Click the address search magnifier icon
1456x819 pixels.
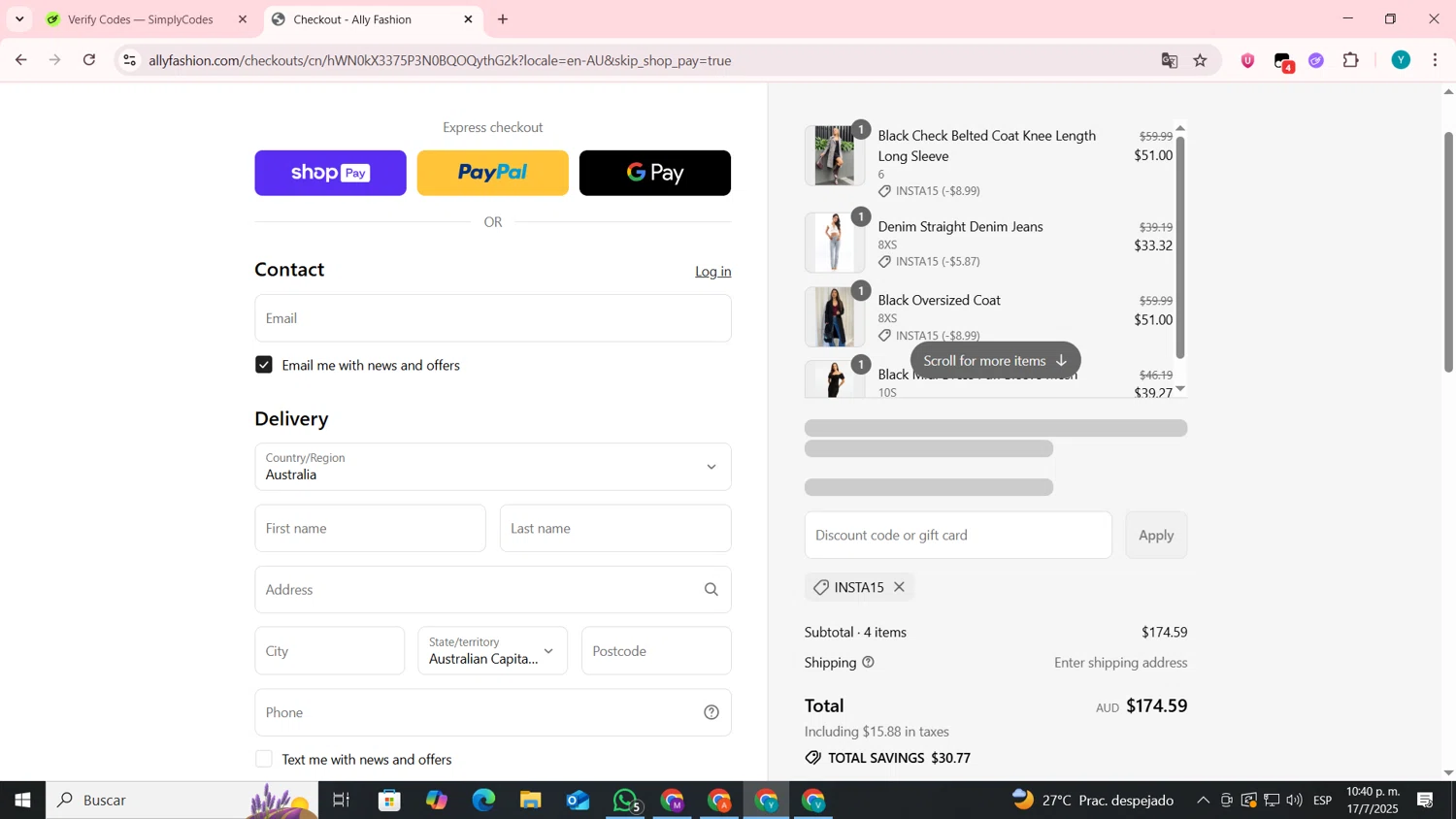pyautogui.click(x=711, y=589)
